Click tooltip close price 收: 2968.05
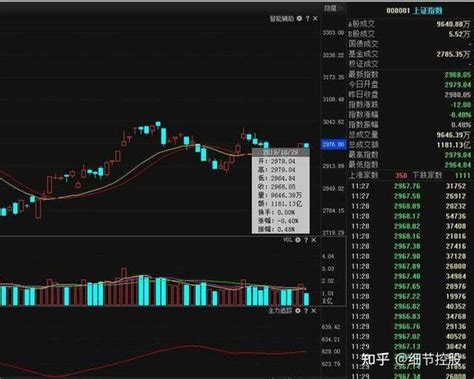This screenshot has width=474, height=379. [277, 187]
